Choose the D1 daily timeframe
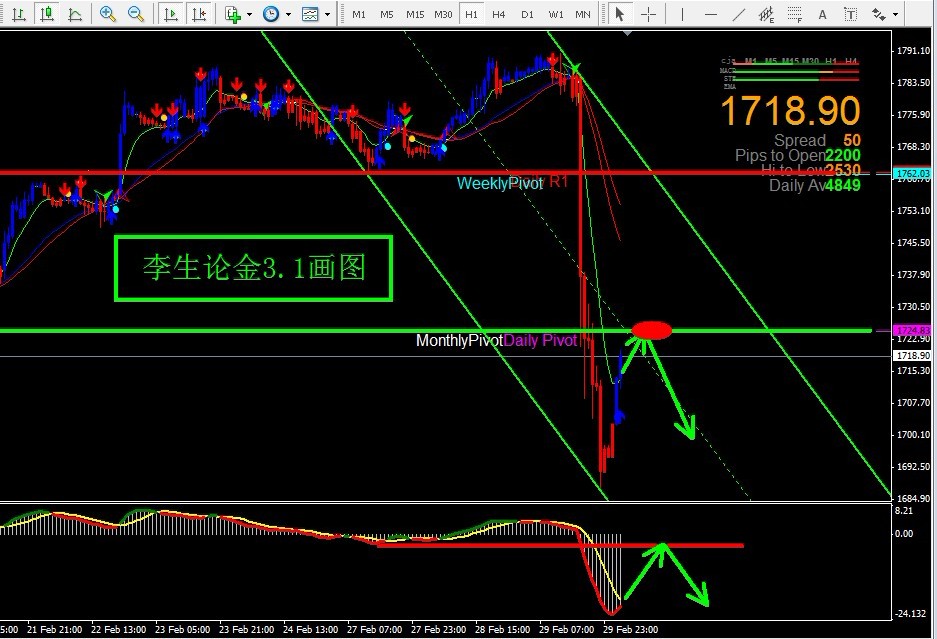The width and height of the screenshot is (937, 639). 527,15
